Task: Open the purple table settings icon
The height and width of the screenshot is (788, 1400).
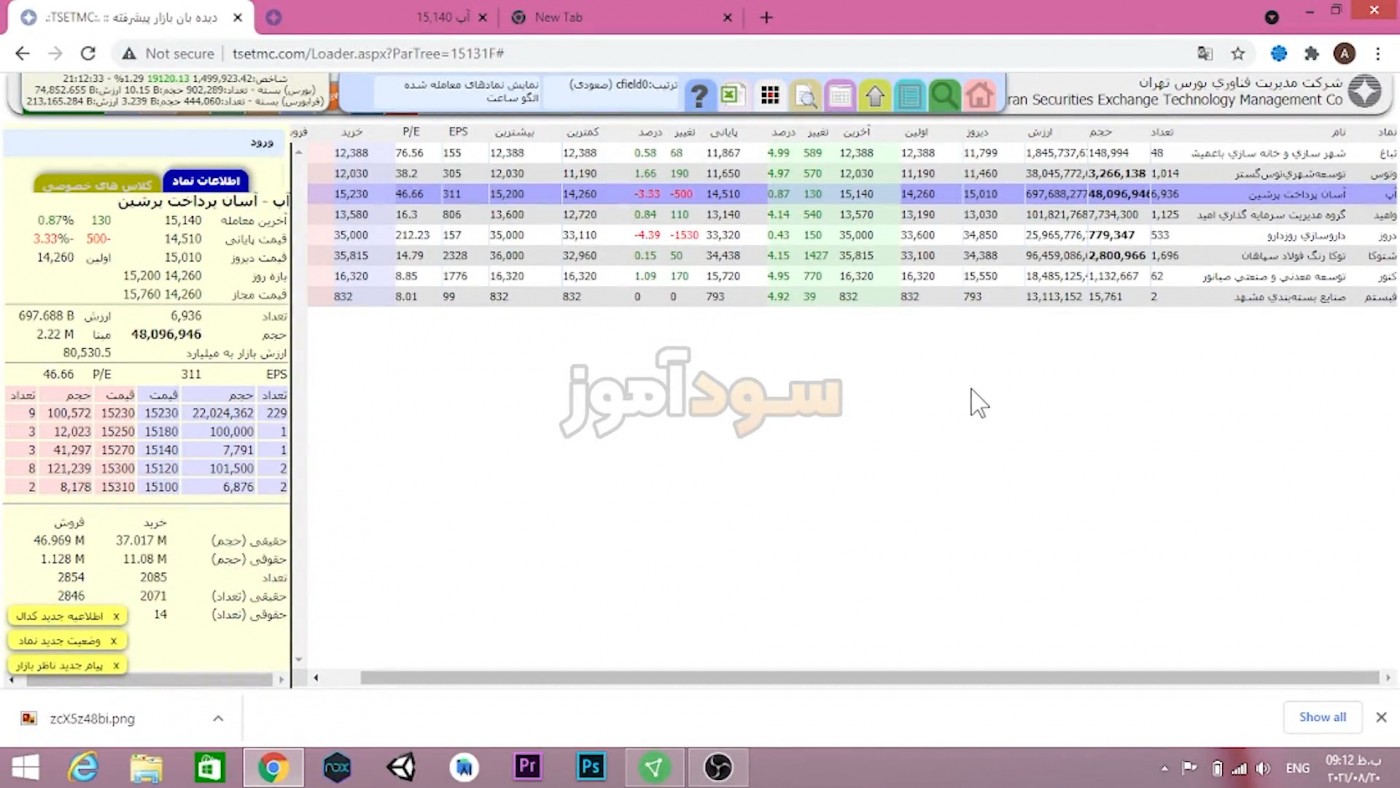Action: pos(840,96)
